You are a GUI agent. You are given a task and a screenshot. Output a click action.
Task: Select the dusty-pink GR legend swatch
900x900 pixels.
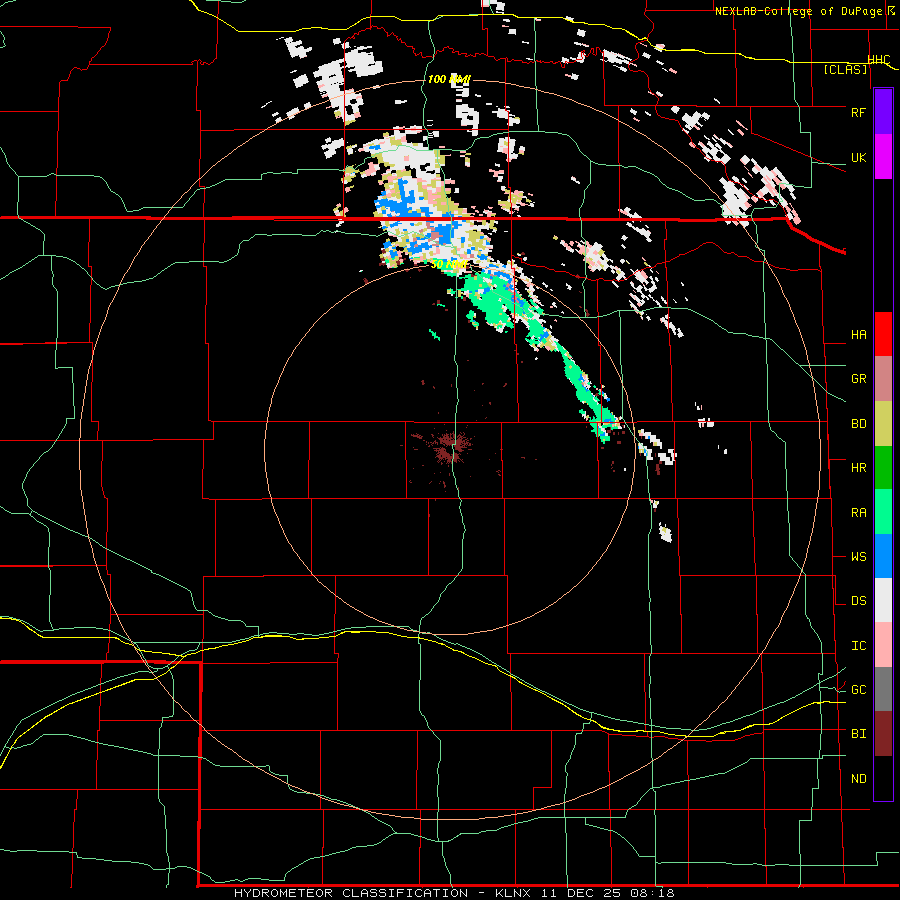click(883, 378)
